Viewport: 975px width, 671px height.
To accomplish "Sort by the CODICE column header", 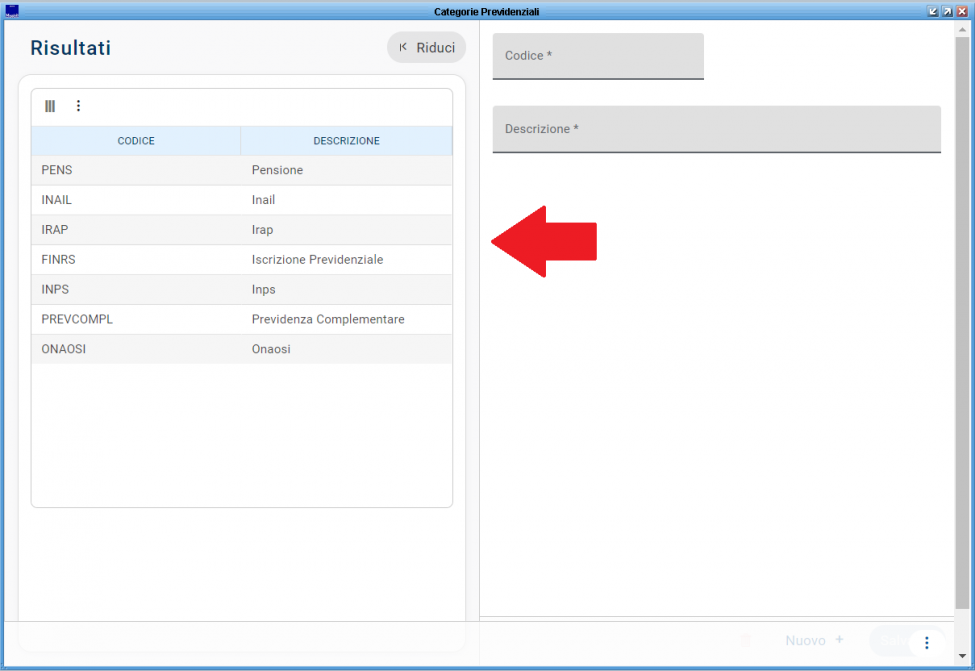I will (136, 141).
